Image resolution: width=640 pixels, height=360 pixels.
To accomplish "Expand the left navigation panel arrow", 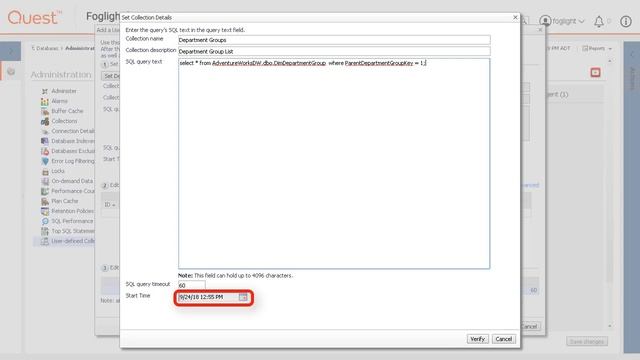I will 10,51.
